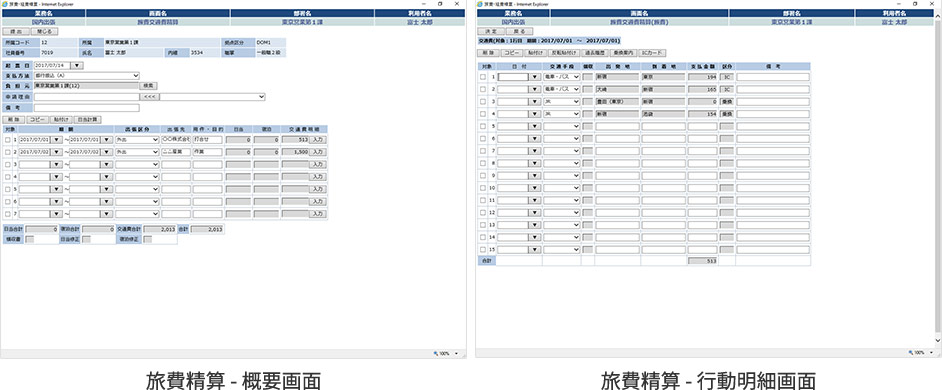This screenshot has width=942, height=390.
Task: Click into the 備考 text field on left form
Action: pyautogui.click(x=87, y=108)
